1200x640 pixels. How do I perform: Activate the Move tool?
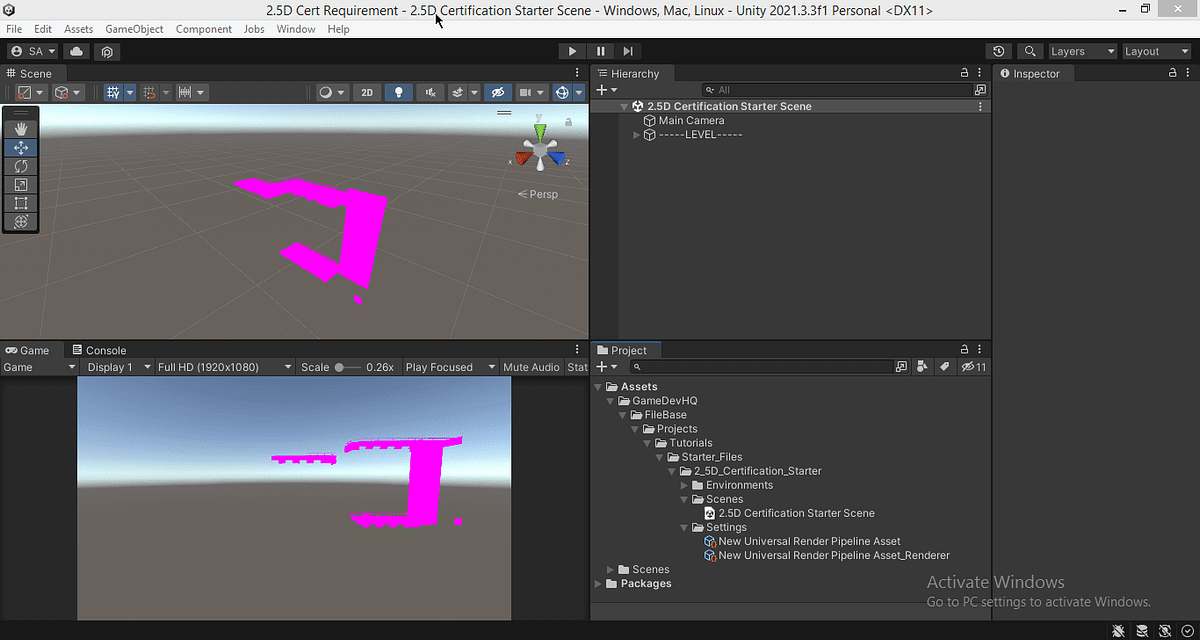pyautogui.click(x=20, y=147)
